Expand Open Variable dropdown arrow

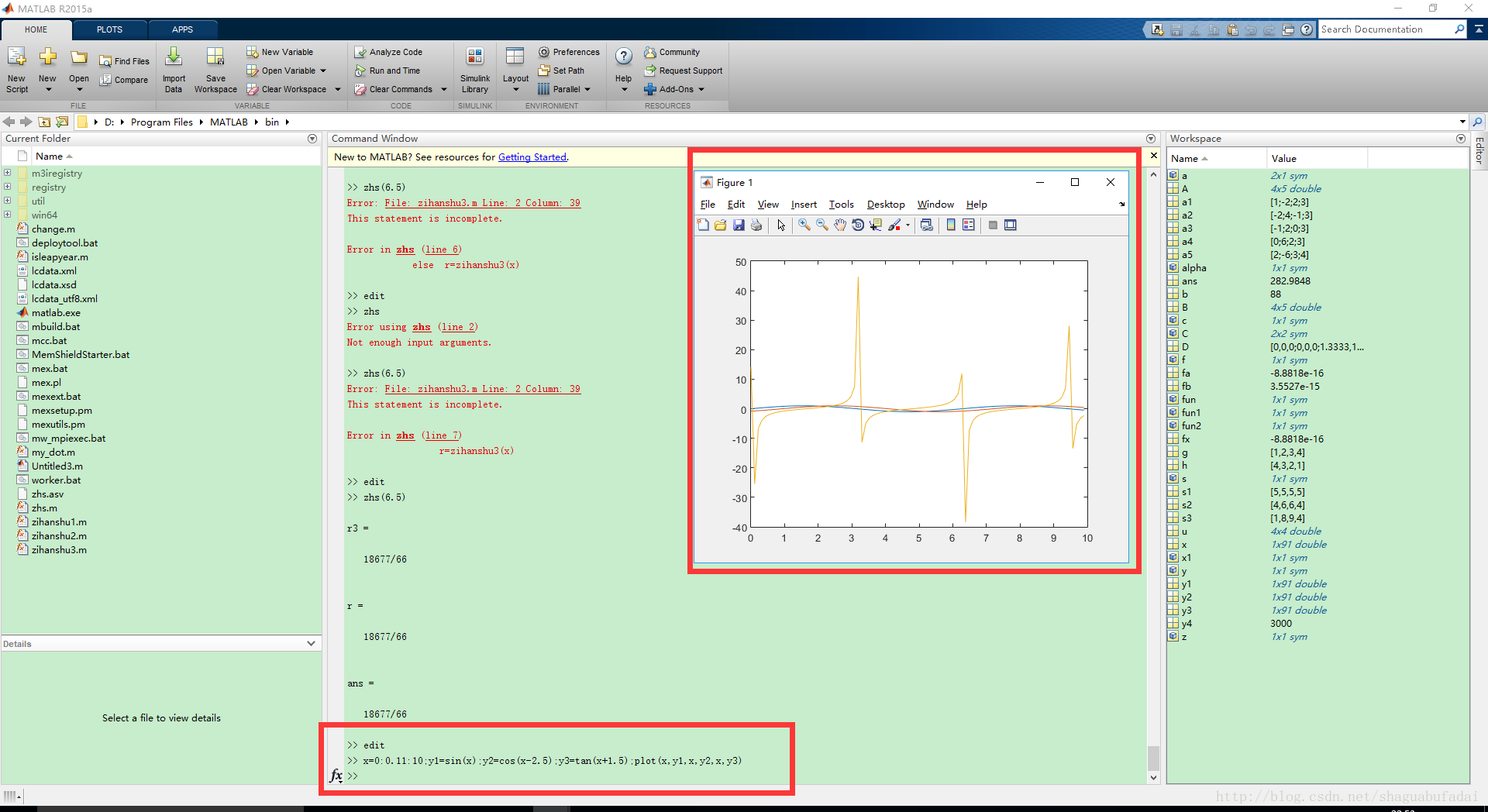pyautogui.click(x=323, y=71)
